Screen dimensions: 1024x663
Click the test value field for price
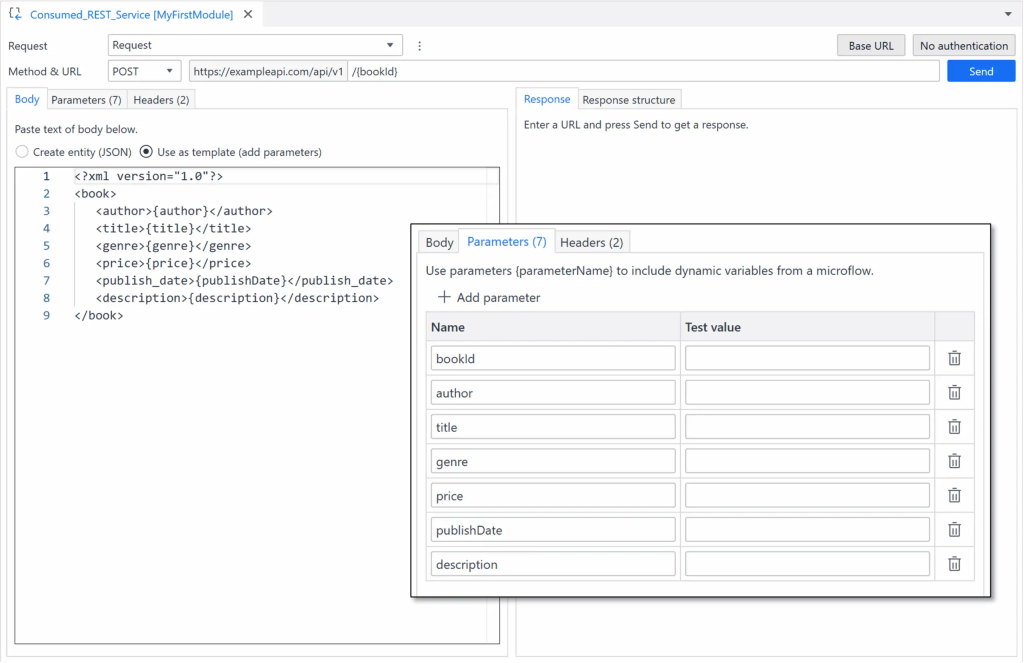point(807,496)
